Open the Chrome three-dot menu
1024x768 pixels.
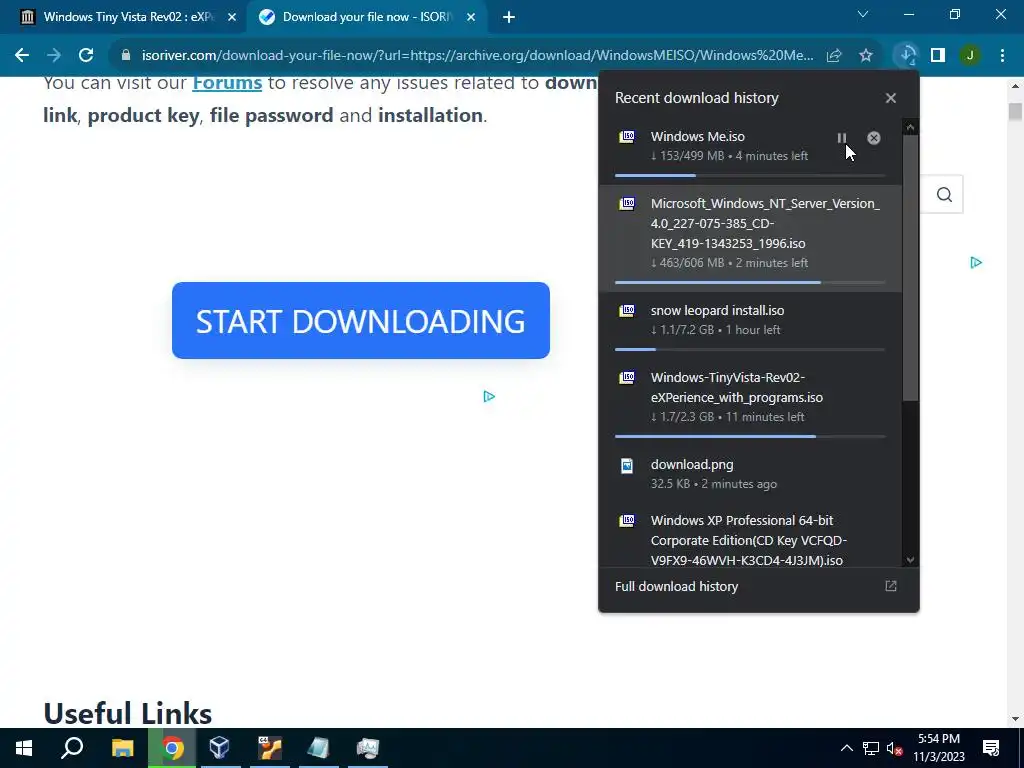[1002, 56]
